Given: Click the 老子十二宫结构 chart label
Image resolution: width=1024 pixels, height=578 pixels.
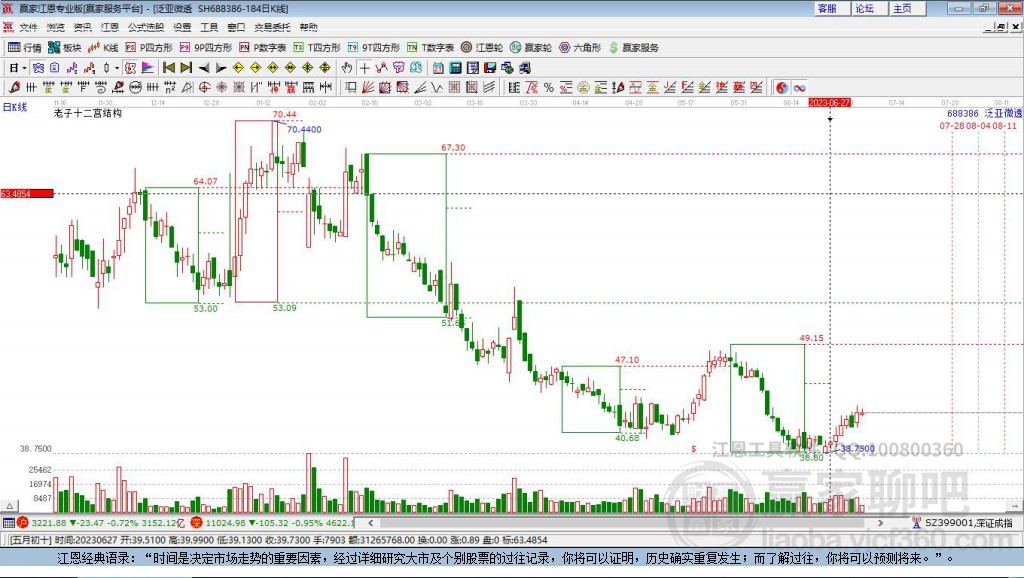Looking at the screenshot, I should coord(88,113).
